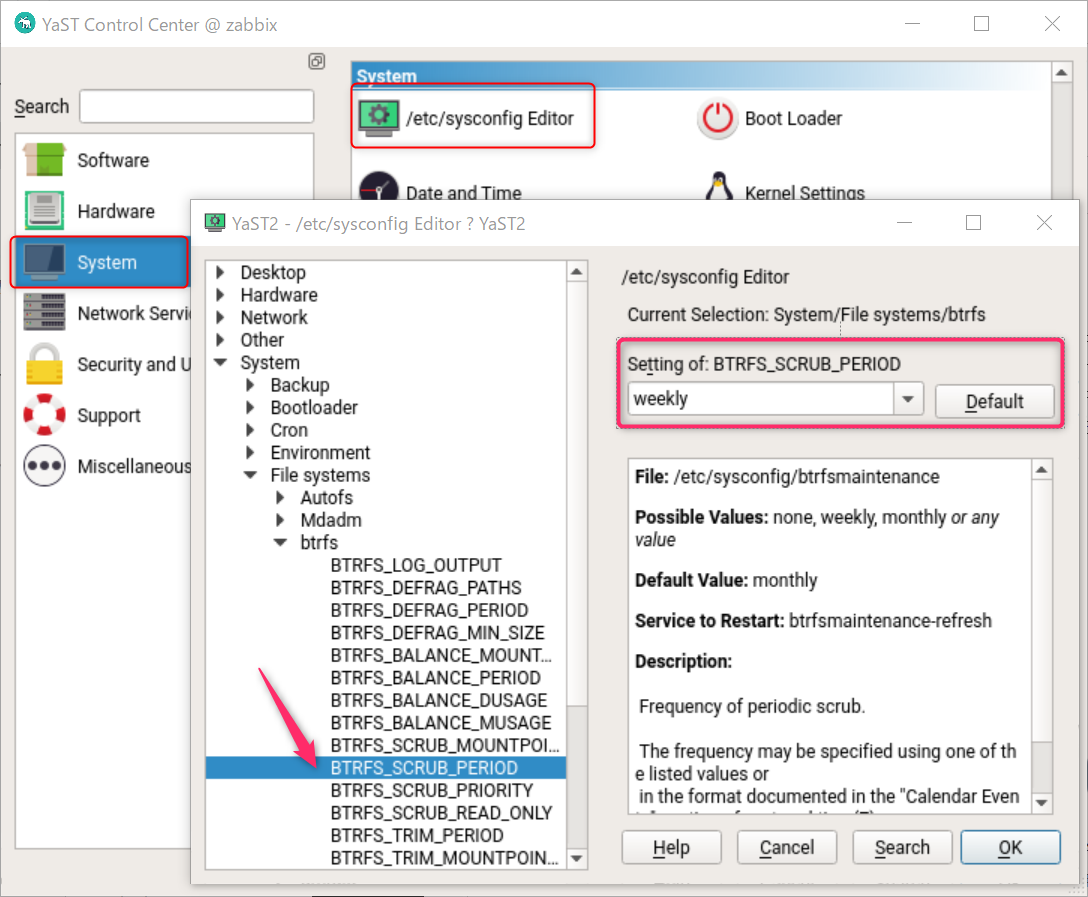Click the description panel scroll-up arrow

tap(1042, 470)
